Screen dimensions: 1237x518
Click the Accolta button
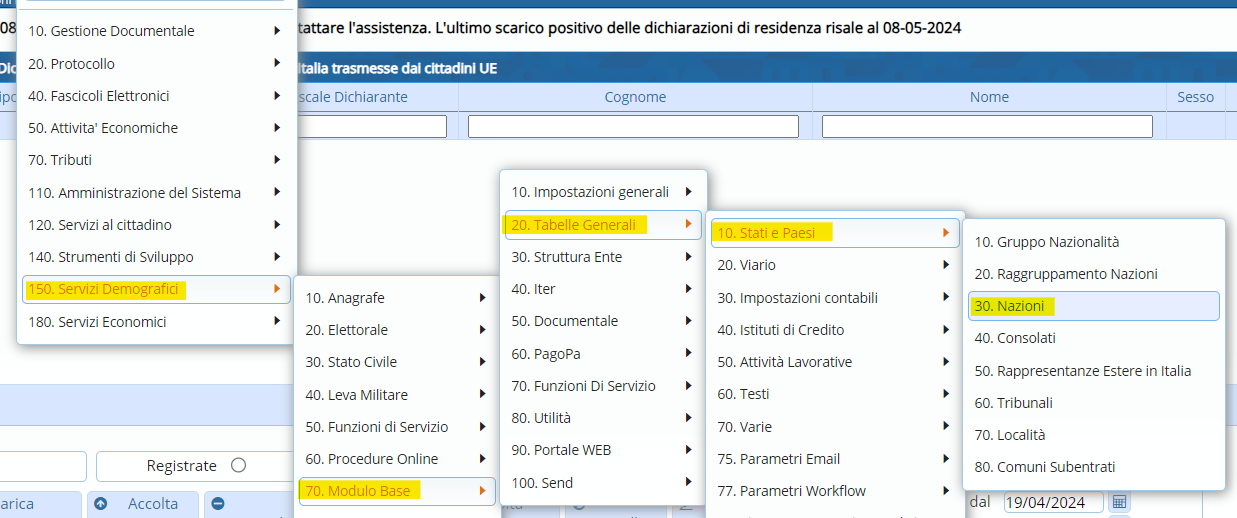tap(152, 504)
